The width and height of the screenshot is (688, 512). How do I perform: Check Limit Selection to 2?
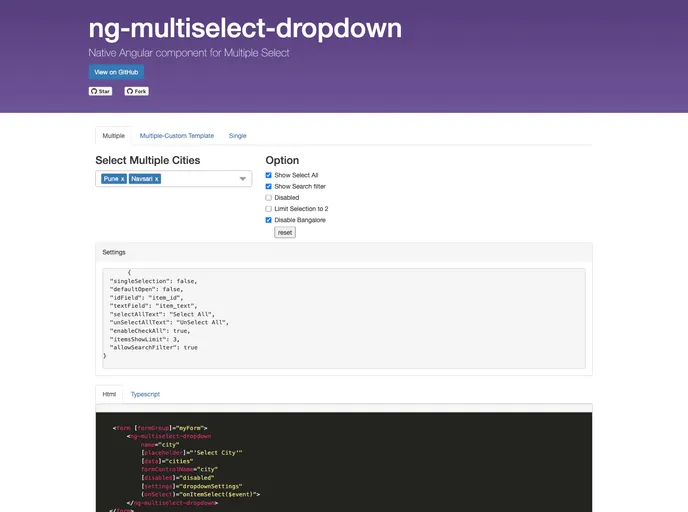click(269, 209)
